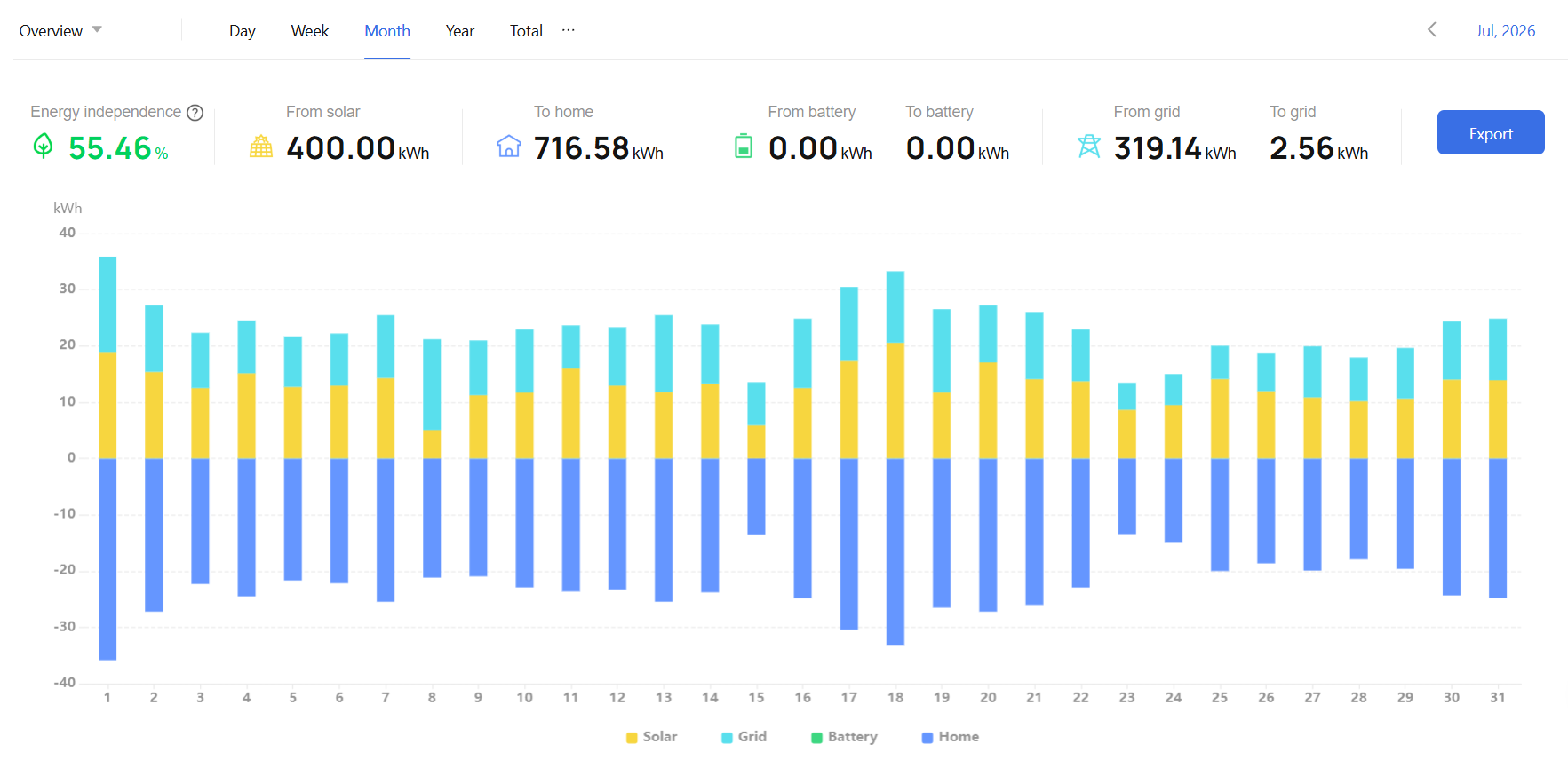Click the x-axis label '10'
Viewport: 1568px width, 784px height.
524,698
